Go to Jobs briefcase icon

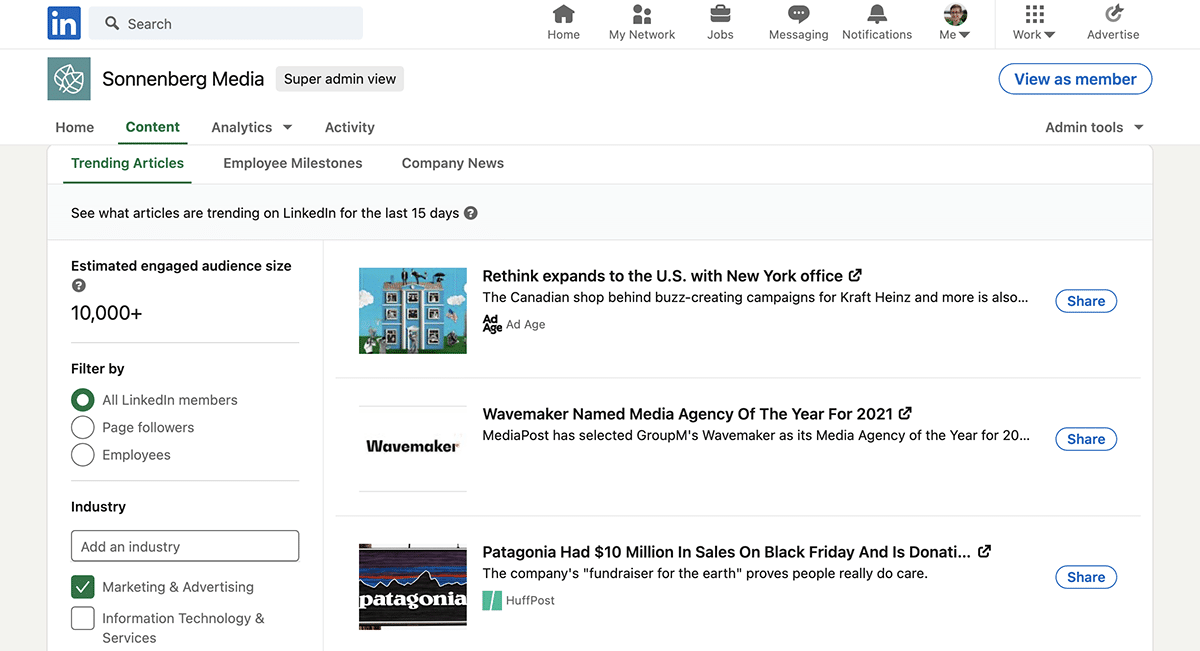pyautogui.click(x=720, y=15)
